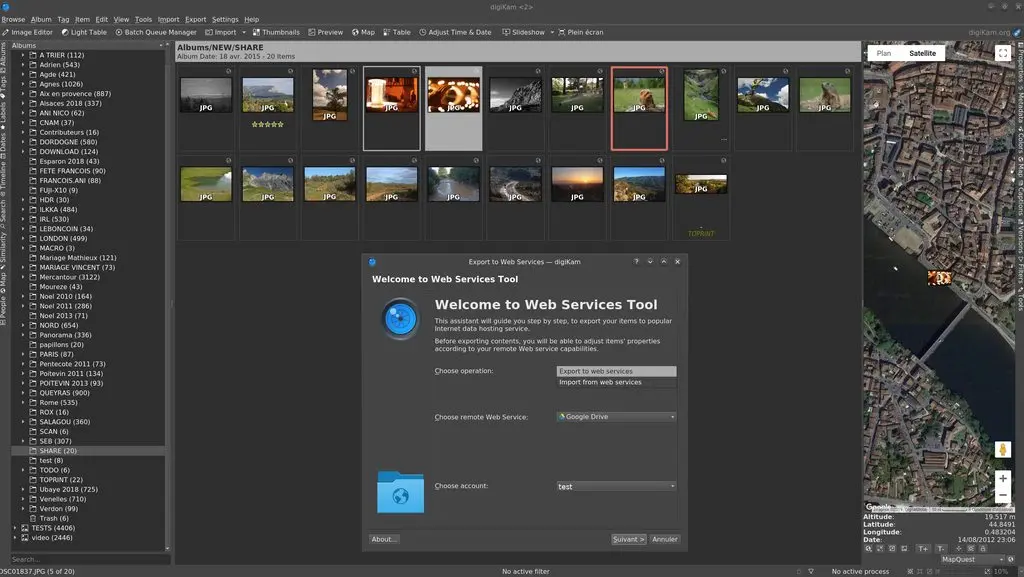Open the About dialog of Web Services Tool
Viewport: 1024px width, 577px height.
tap(384, 539)
